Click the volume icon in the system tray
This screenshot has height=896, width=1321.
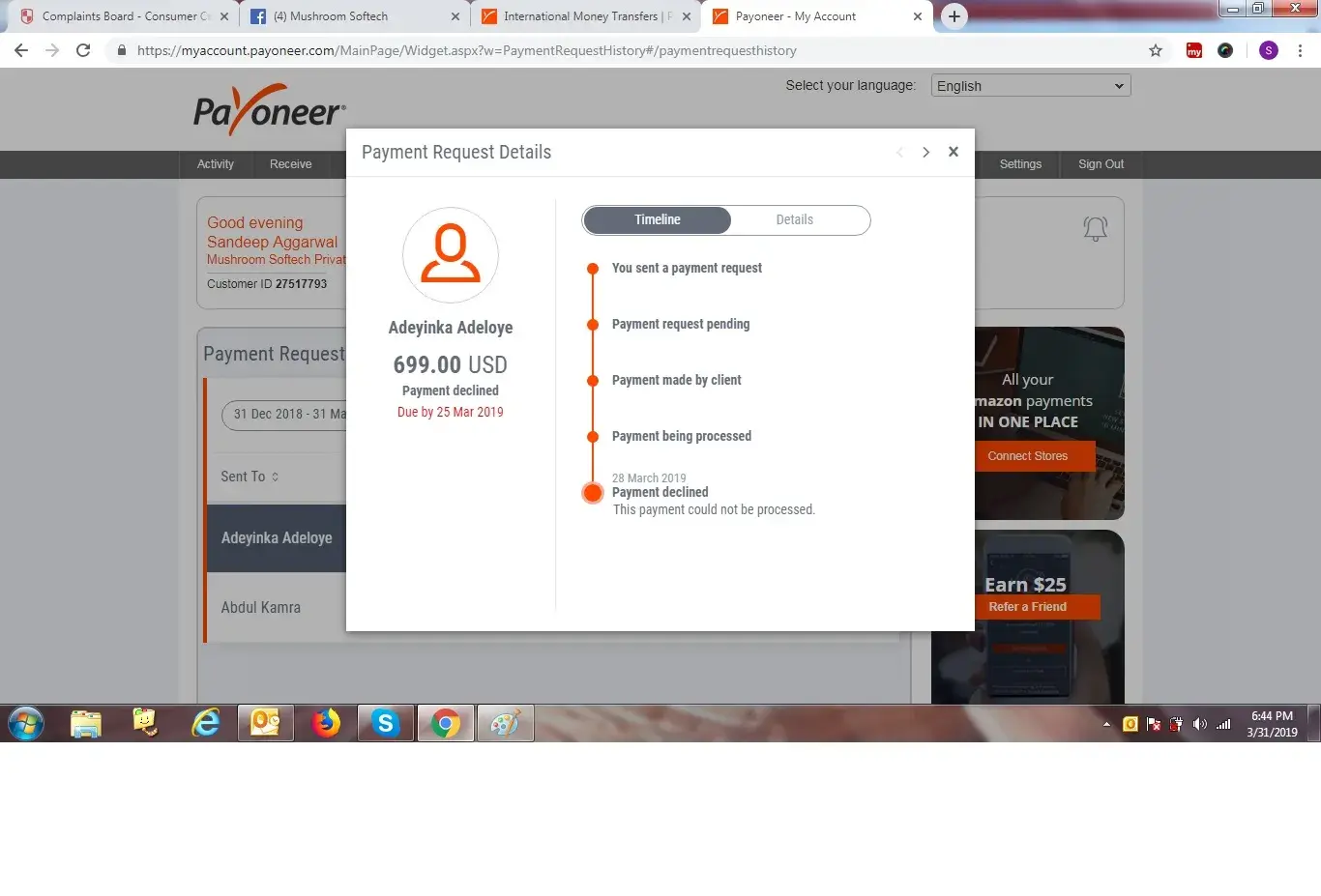coord(1200,724)
